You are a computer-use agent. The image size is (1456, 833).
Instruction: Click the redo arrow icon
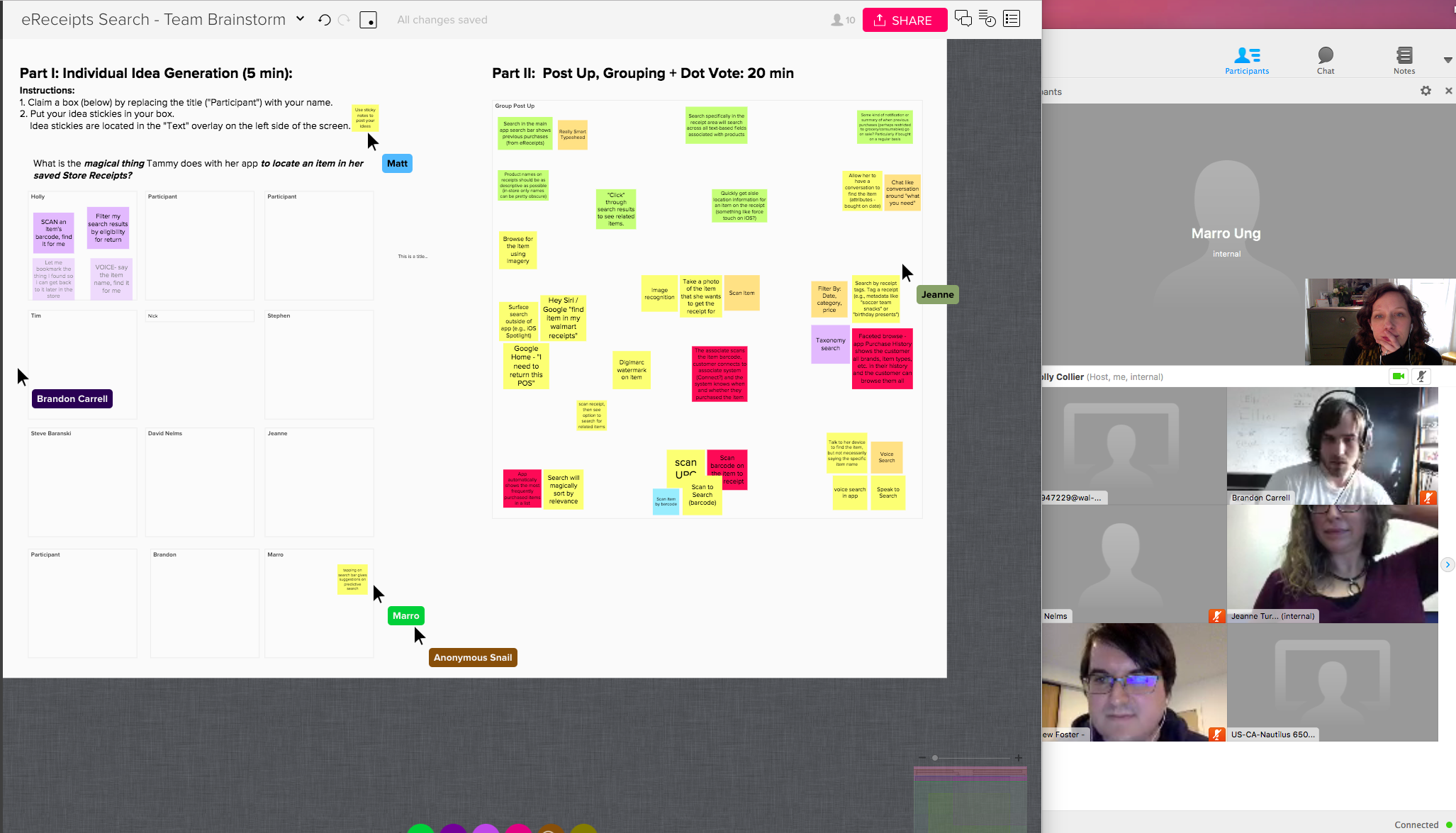click(x=345, y=20)
